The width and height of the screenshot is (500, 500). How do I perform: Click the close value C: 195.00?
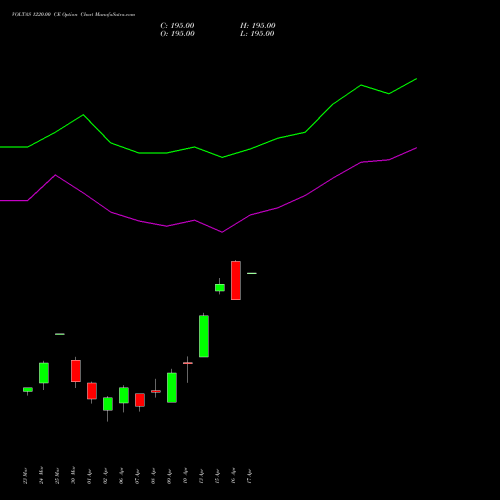[177, 26]
